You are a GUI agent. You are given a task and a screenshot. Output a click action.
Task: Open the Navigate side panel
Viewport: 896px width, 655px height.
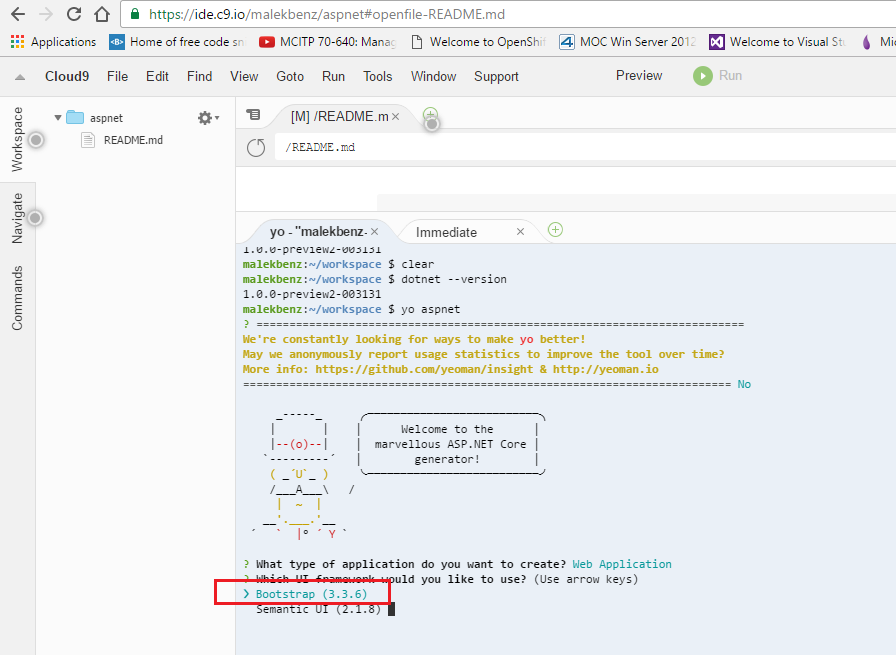17,218
